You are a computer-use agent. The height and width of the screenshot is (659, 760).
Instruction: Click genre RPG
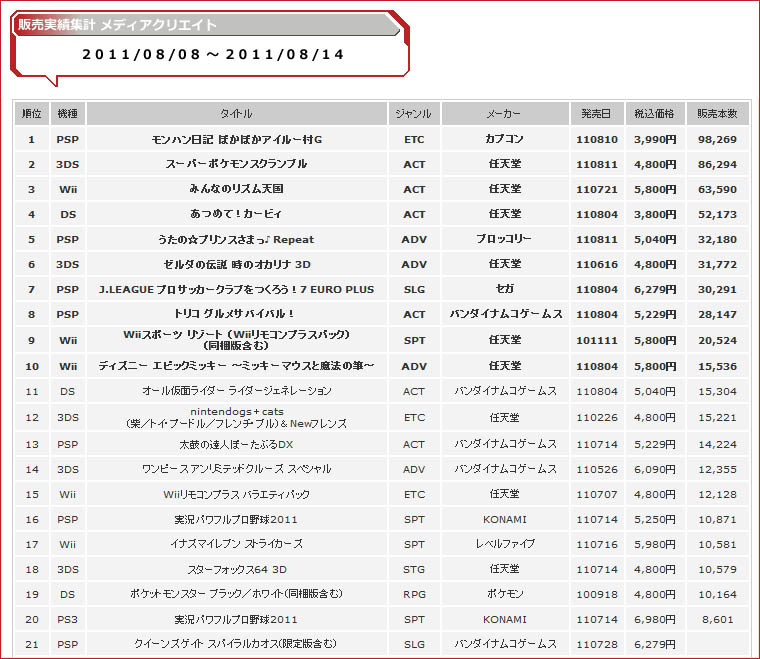click(414, 595)
